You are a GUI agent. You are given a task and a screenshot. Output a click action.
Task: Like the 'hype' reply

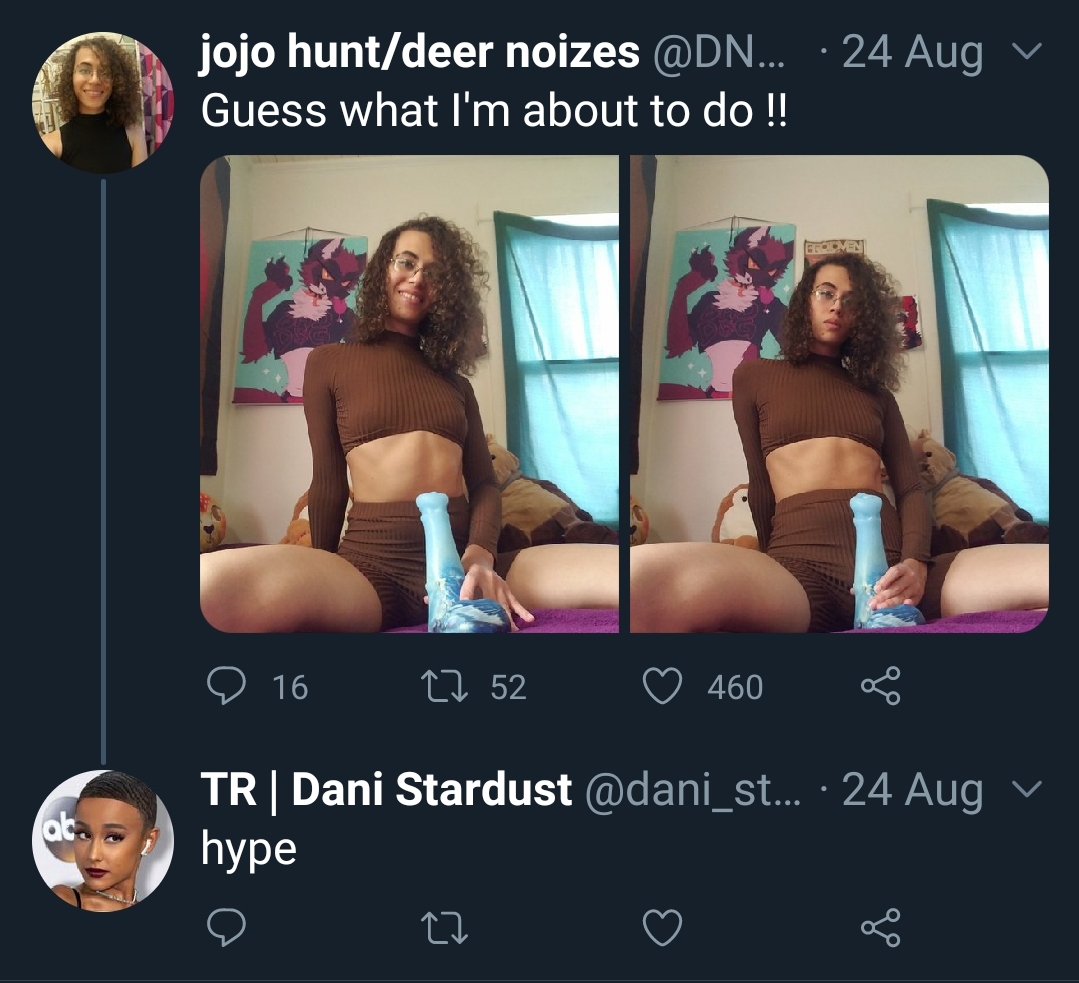tap(662, 927)
